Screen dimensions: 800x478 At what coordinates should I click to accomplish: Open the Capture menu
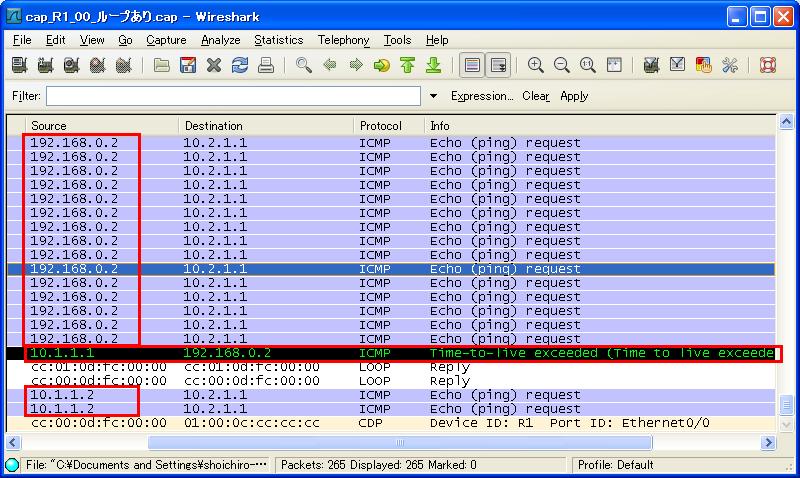pyautogui.click(x=166, y=40)
